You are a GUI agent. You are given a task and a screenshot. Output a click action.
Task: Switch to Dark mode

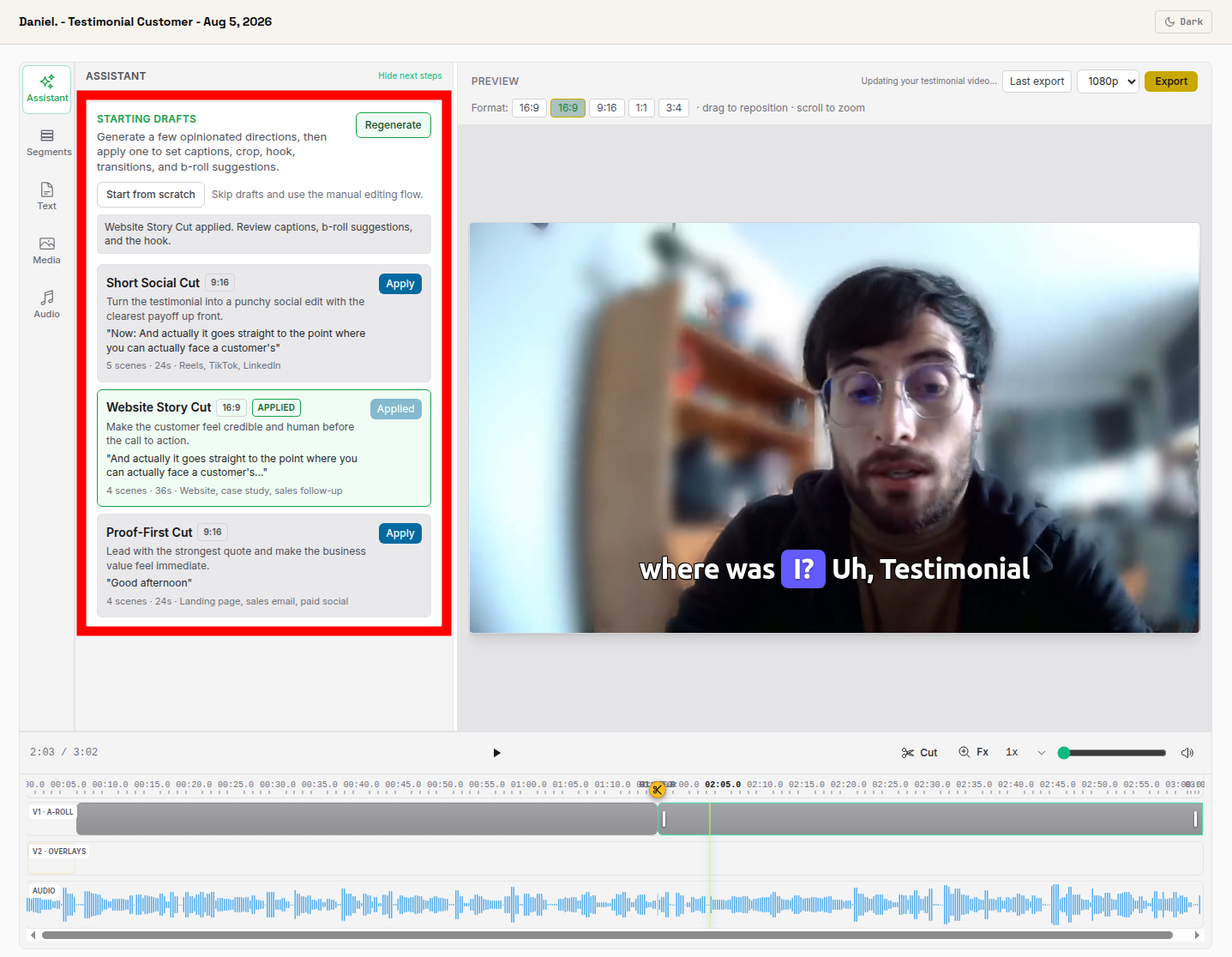[1183, 21]
